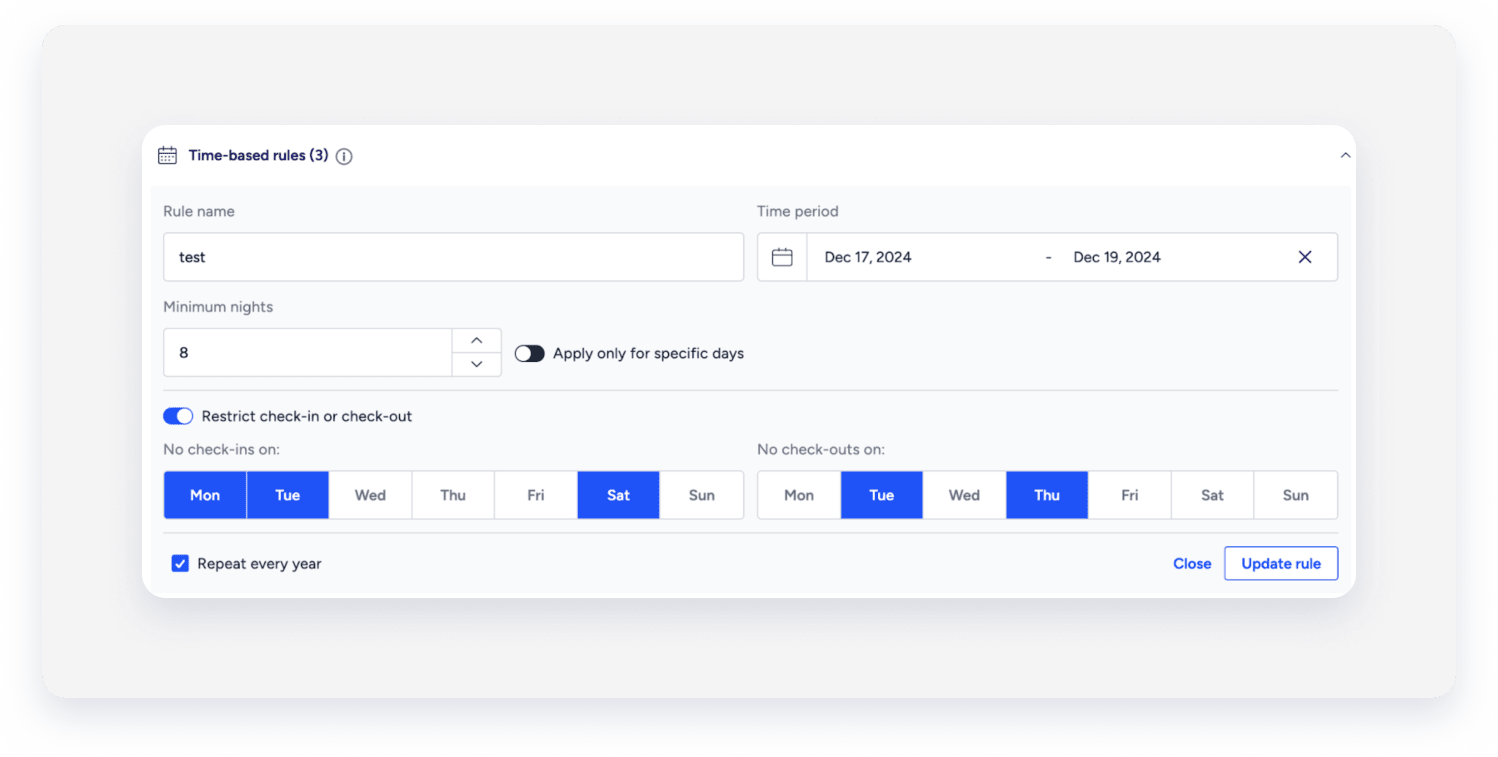Deselect Sat under No check-ins on

coord(619,495)
